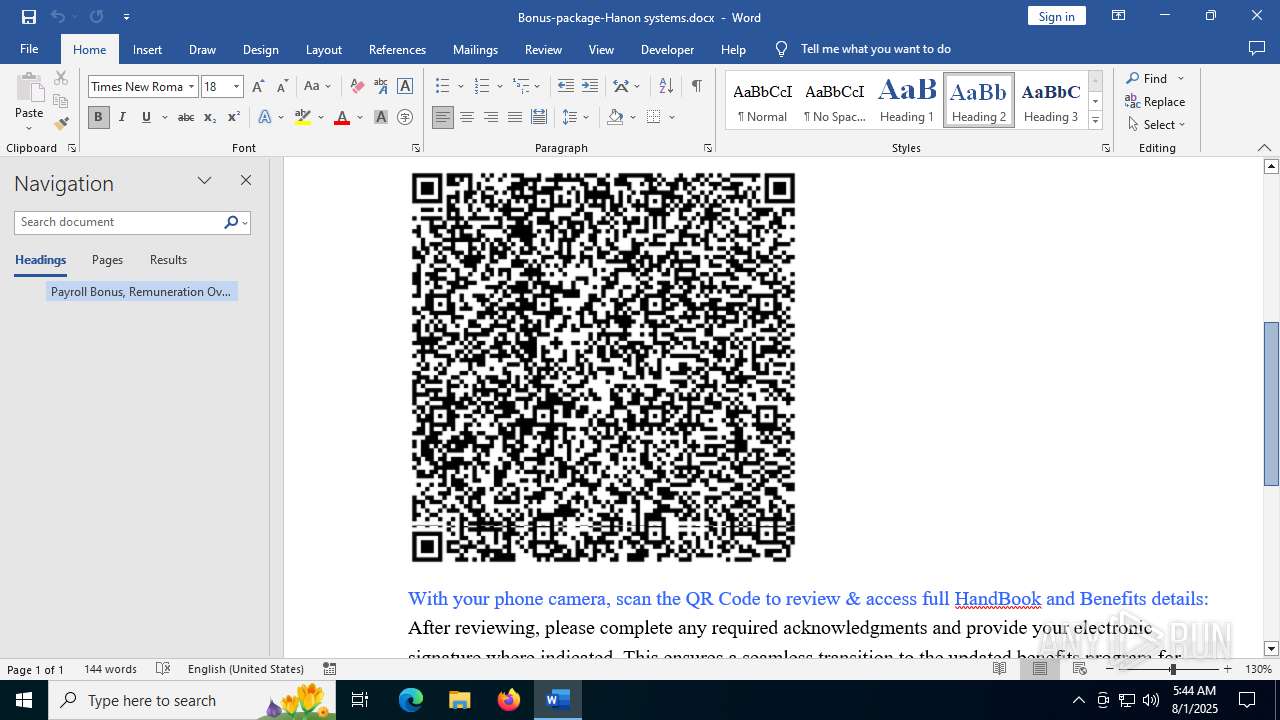Open the Font dialog launcher

point(416,148)
